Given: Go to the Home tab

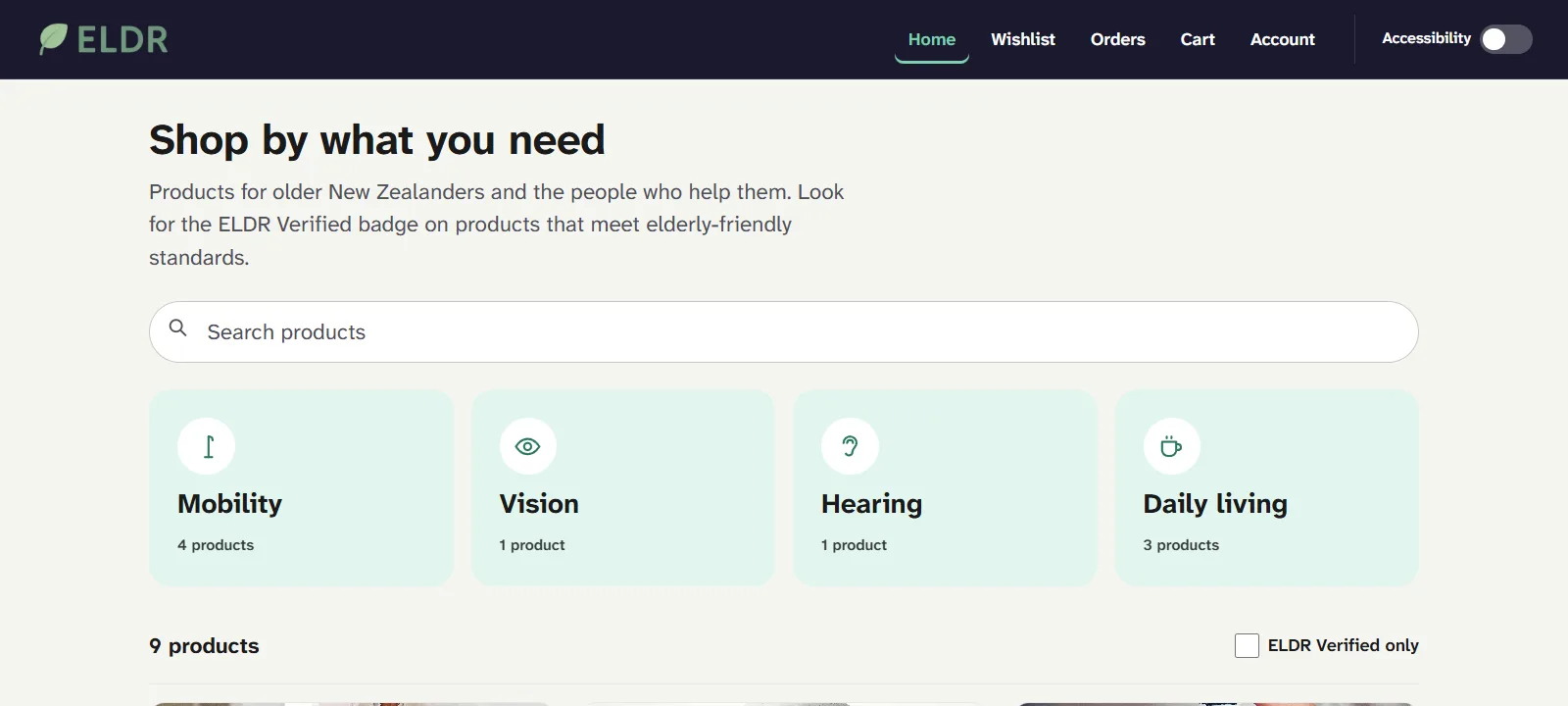Looking at the screenshot, I should coord(932,39).
